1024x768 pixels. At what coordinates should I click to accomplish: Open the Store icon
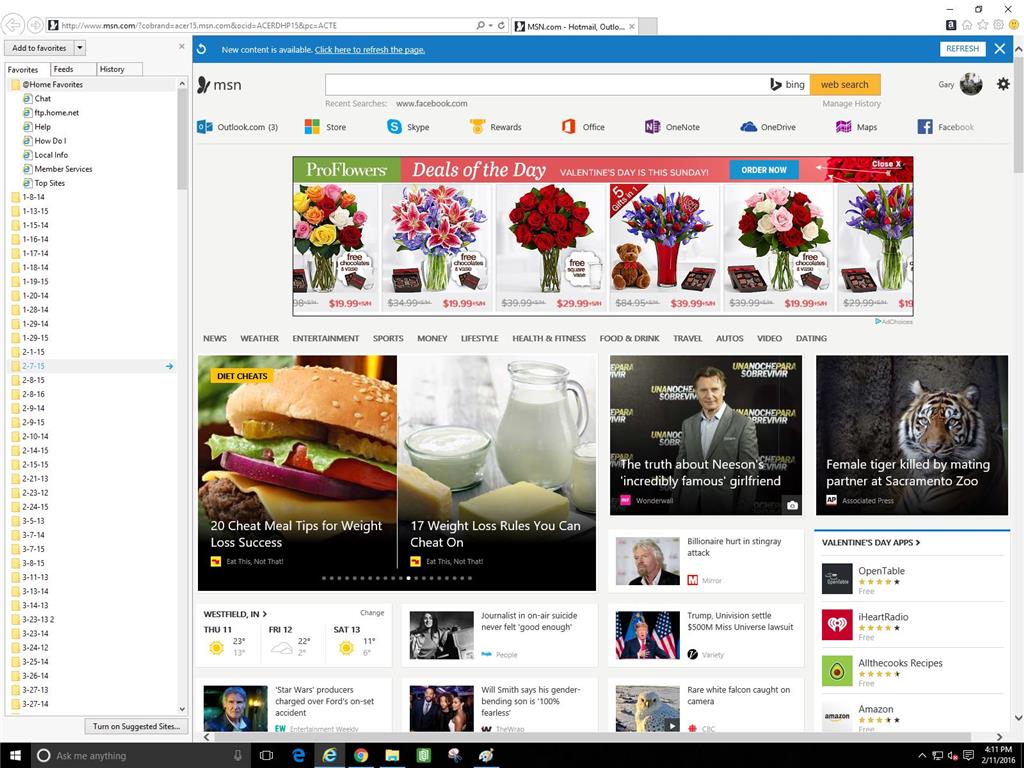tap(312, 127)
